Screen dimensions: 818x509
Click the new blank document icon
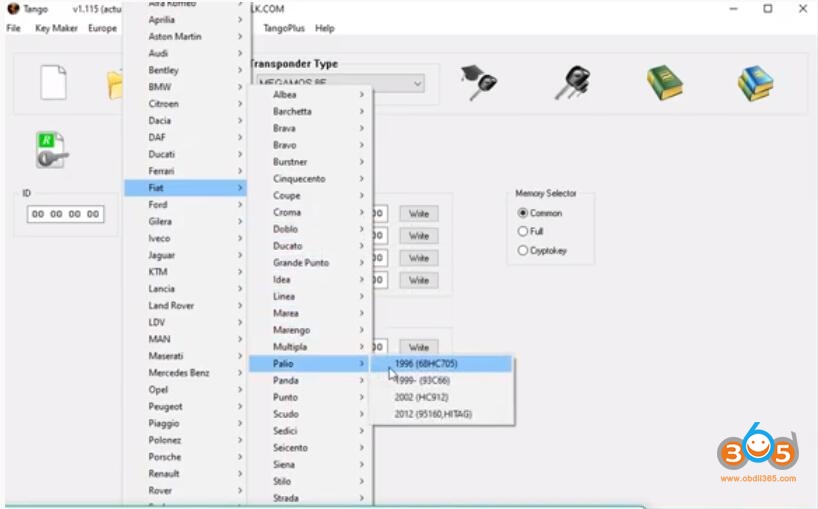click(53, 82)
